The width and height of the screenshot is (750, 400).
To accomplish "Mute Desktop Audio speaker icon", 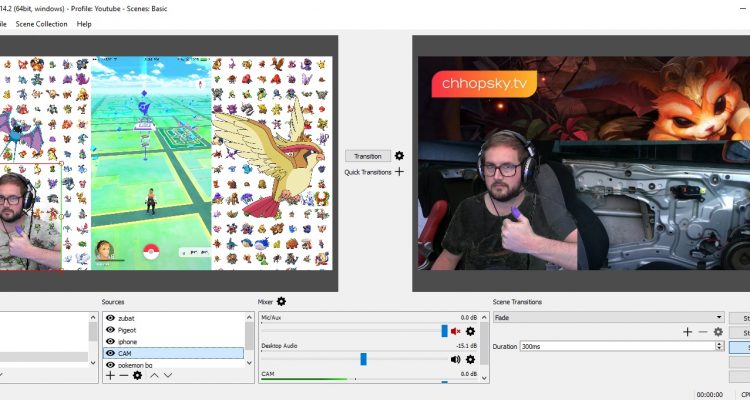I will pos(455,359).
